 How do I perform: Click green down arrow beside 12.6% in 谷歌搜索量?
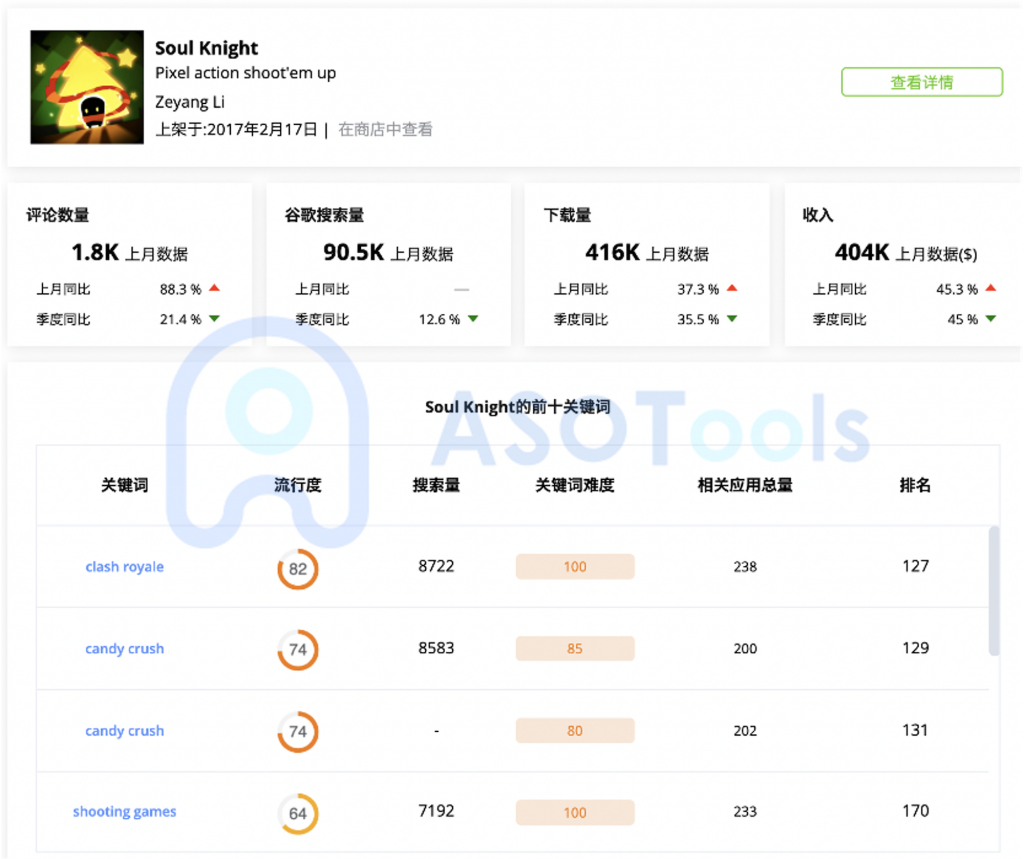[x=472, y=319]
